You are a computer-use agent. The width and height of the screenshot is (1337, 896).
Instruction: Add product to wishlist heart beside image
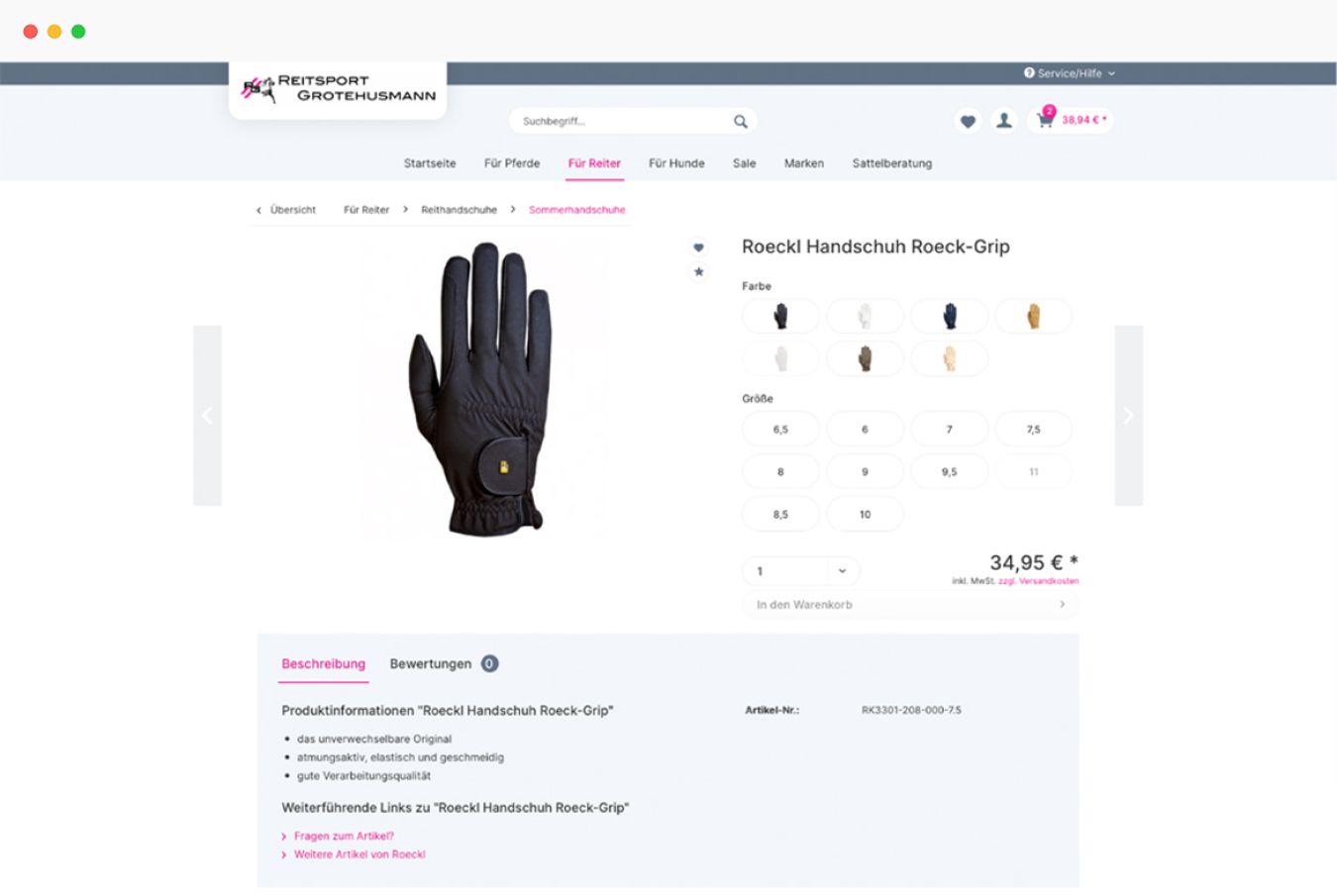698,248
